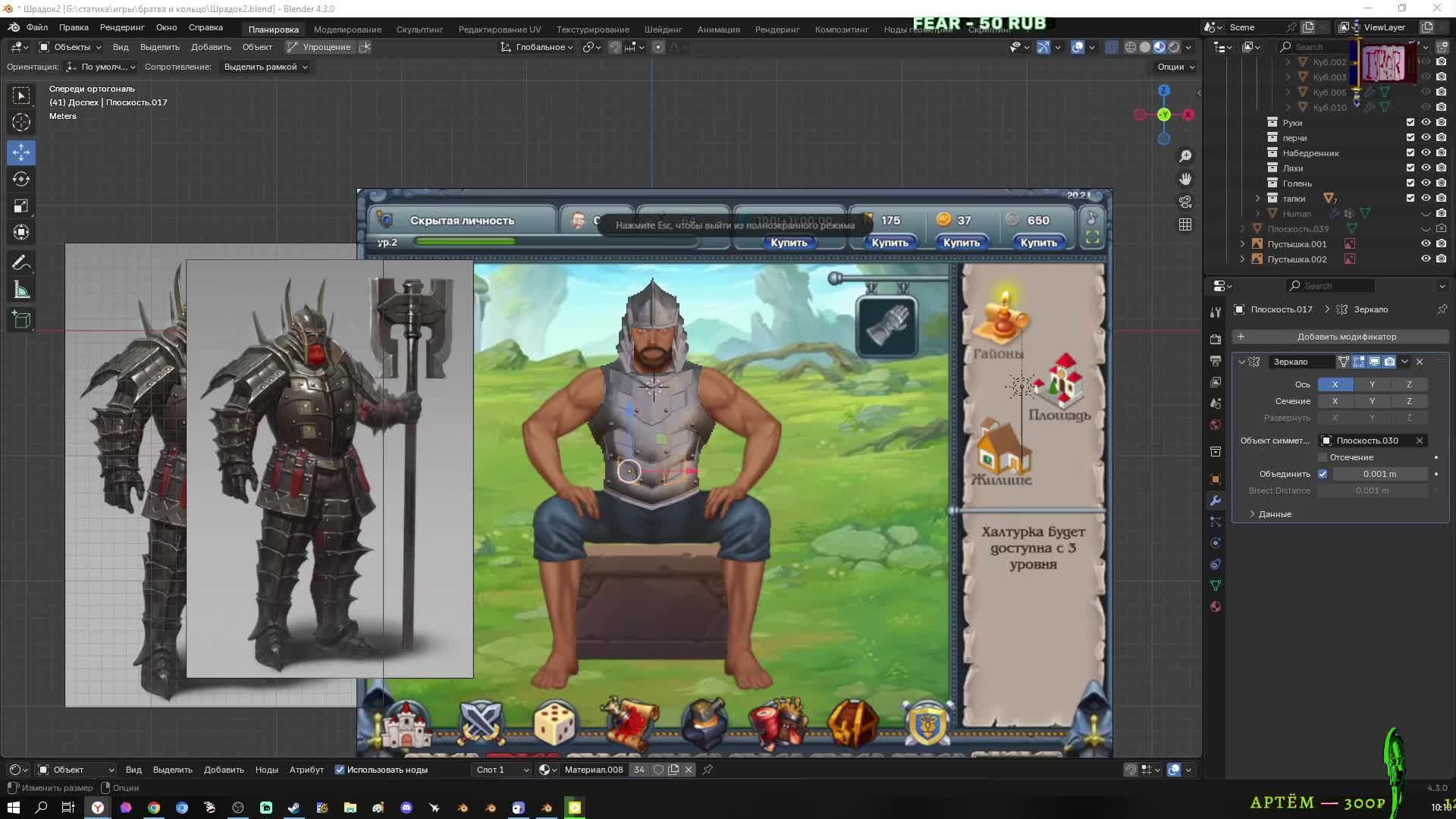The height and width of the screenshot is (819, 1456).
Task: Select the Cursor tool in toolbar
Action: click(x=21, y=122)
